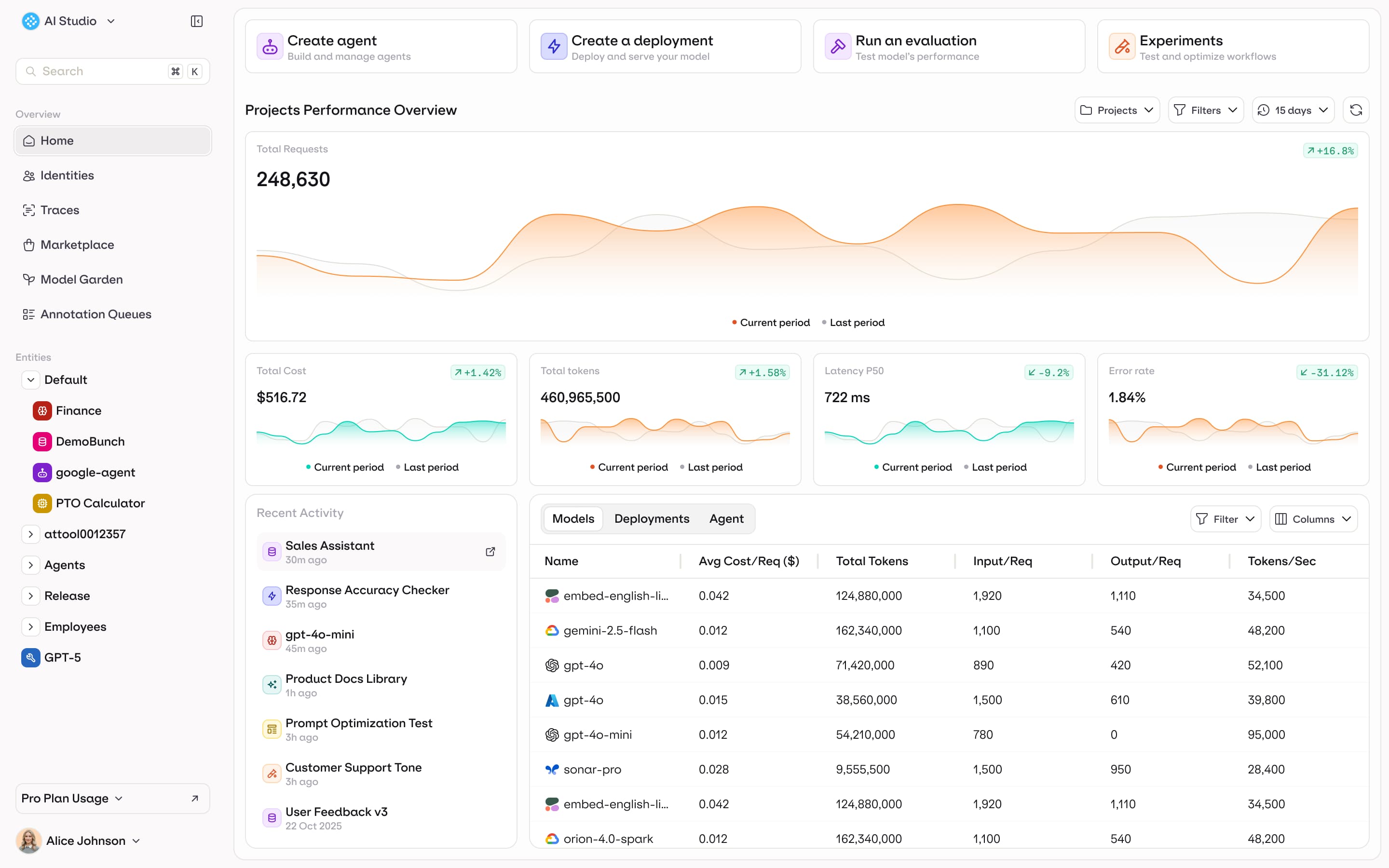Screen dimensions: 1389x868
Task: Open Model Garden in sidebar
Action: pyautogui.click(x=82, y=280)
